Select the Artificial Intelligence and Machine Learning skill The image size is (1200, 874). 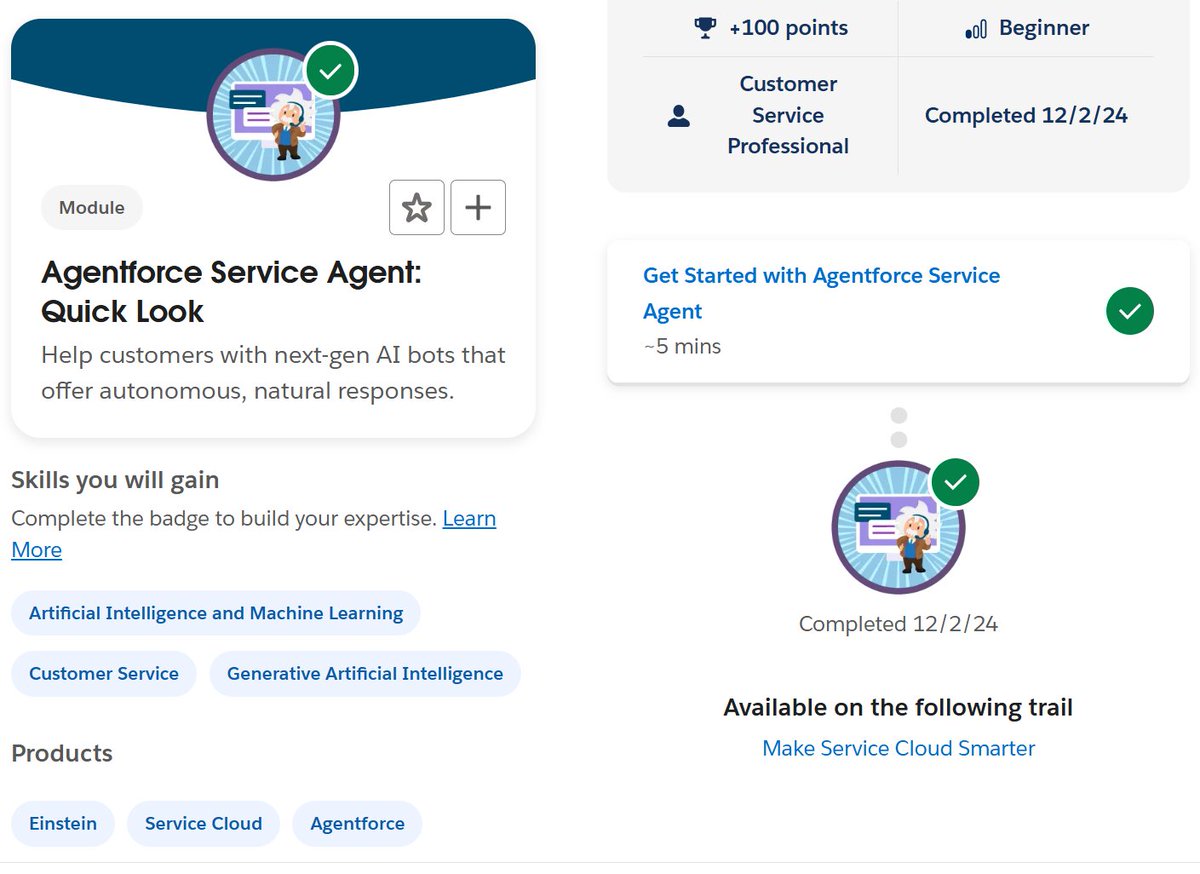216,613
